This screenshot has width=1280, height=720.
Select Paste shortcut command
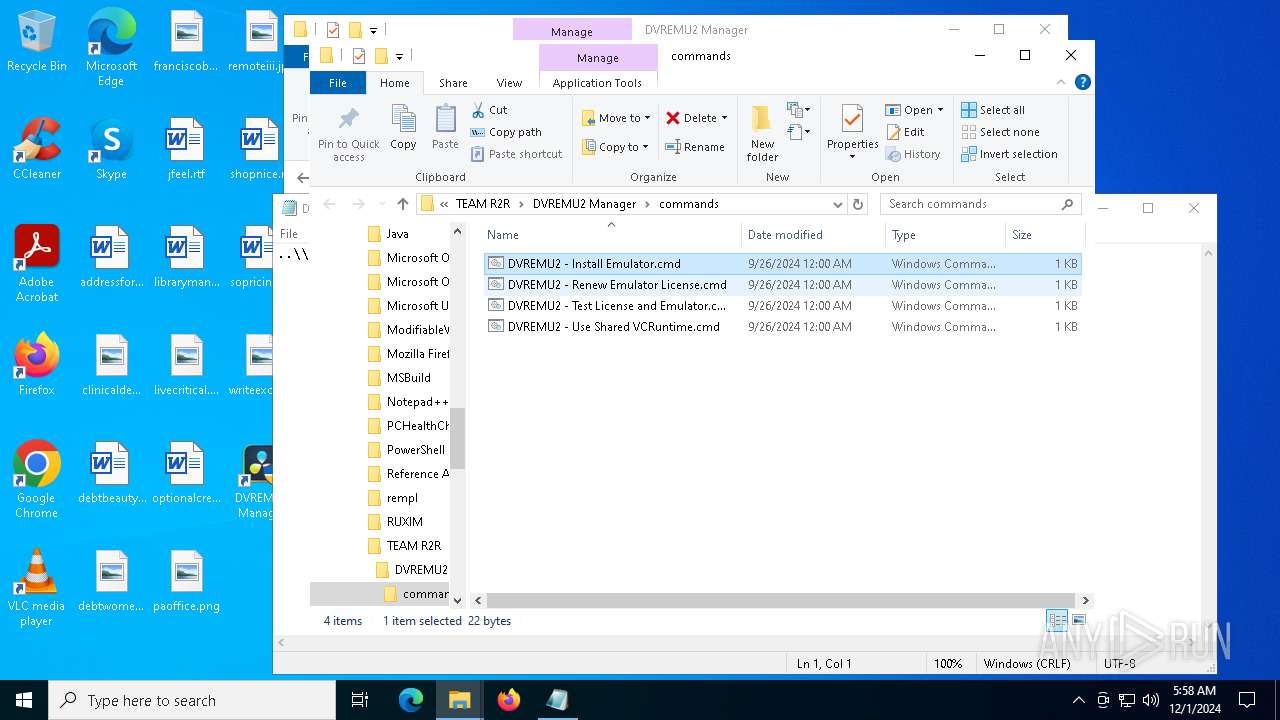[516, 154]
